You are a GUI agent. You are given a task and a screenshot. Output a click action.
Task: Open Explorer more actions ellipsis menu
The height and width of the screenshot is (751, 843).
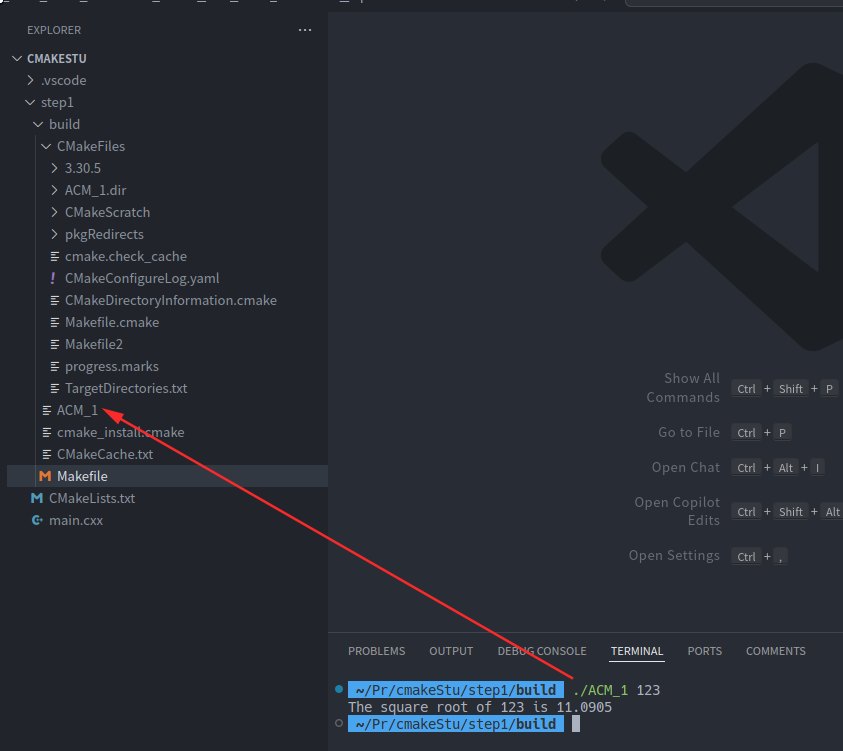[x=305, y=30]
